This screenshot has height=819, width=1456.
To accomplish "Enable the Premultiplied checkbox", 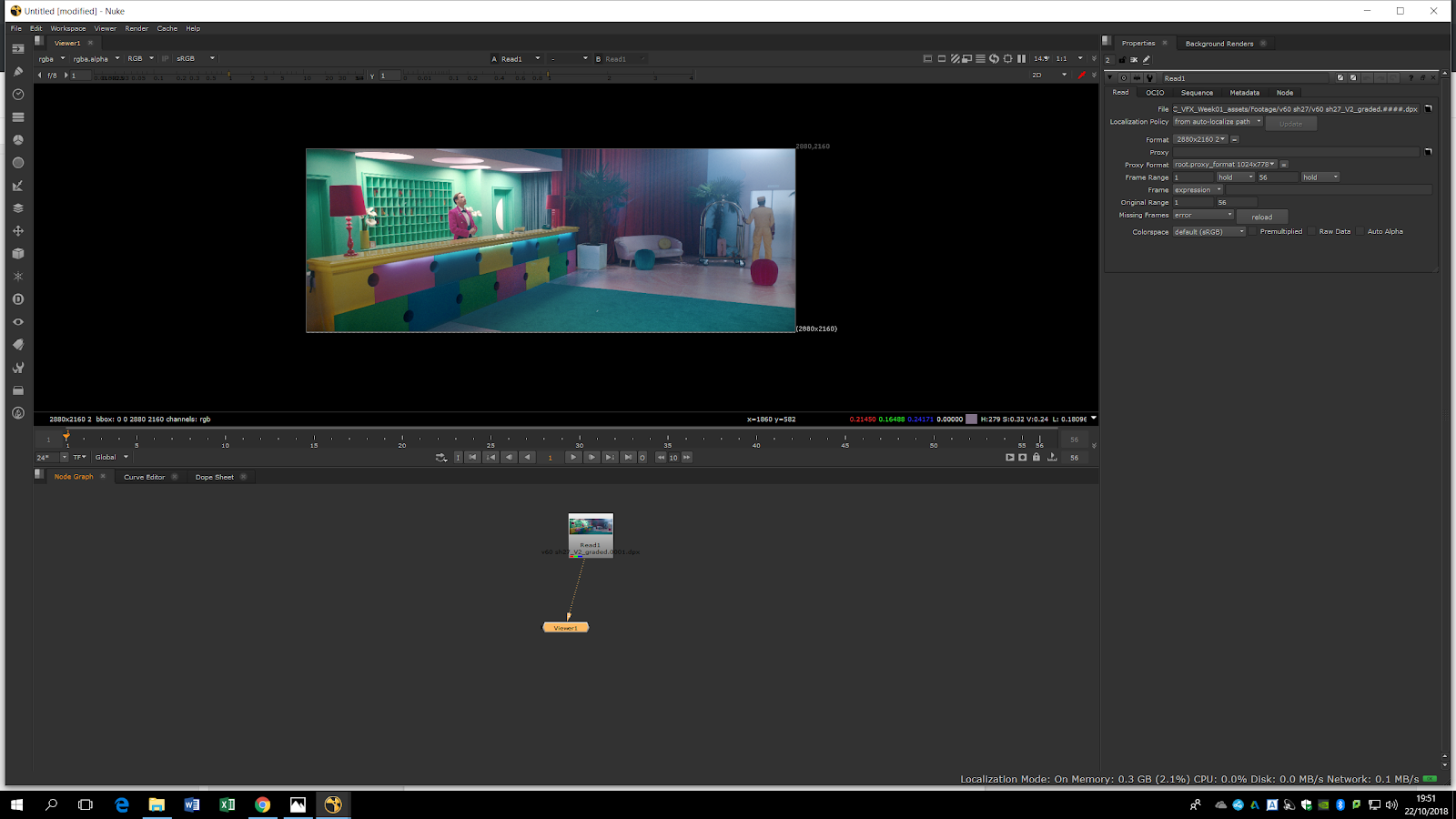I will coord(1253,231).
